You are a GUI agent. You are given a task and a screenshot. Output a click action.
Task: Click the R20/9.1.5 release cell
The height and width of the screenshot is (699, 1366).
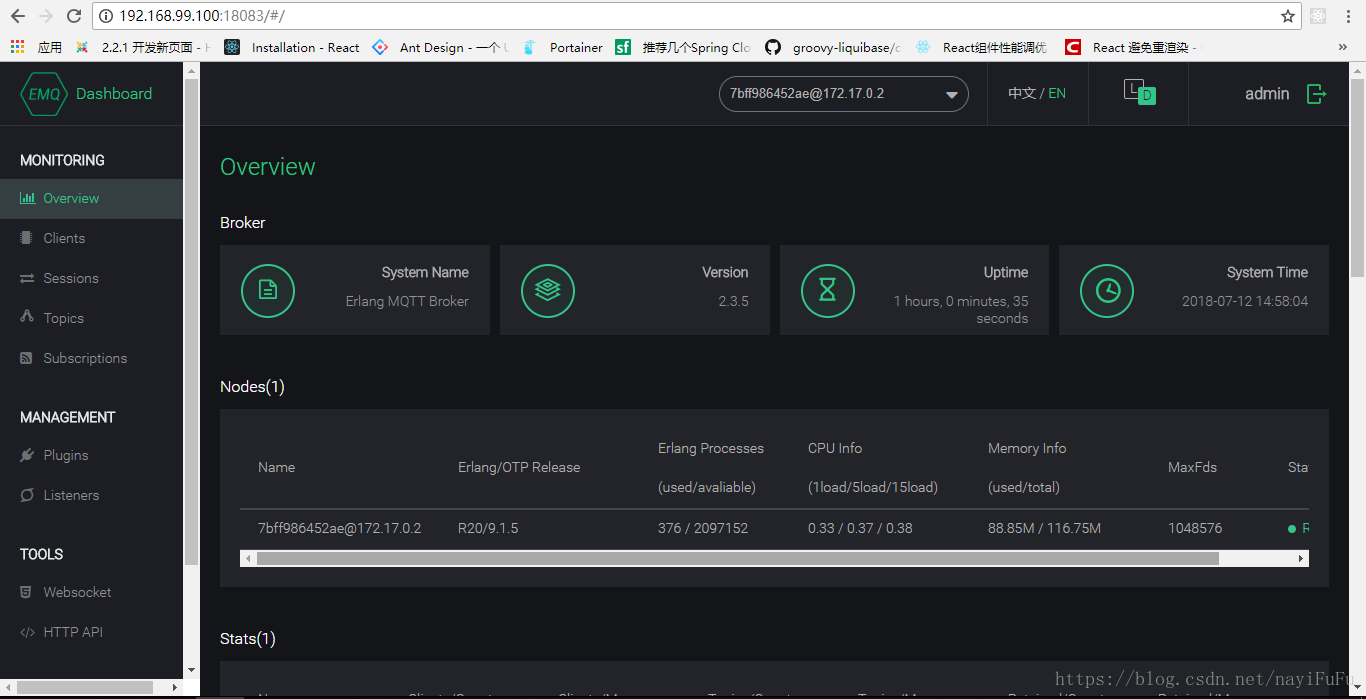pyautogui.click(x=488, y=528)
